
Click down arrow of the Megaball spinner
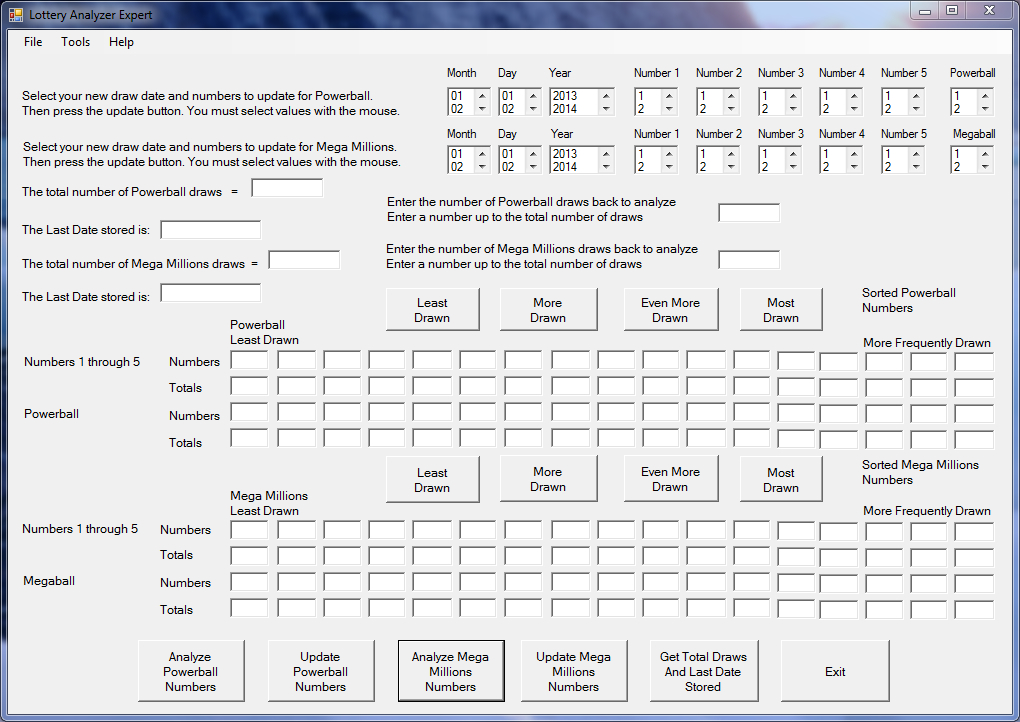pyautogui.click(x=985, y=167)
